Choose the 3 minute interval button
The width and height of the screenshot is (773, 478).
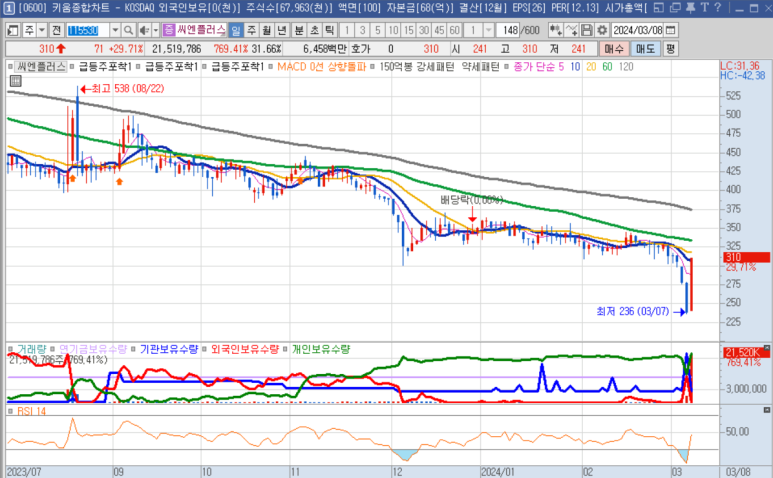pyautogui.click(x=362, y=30)
